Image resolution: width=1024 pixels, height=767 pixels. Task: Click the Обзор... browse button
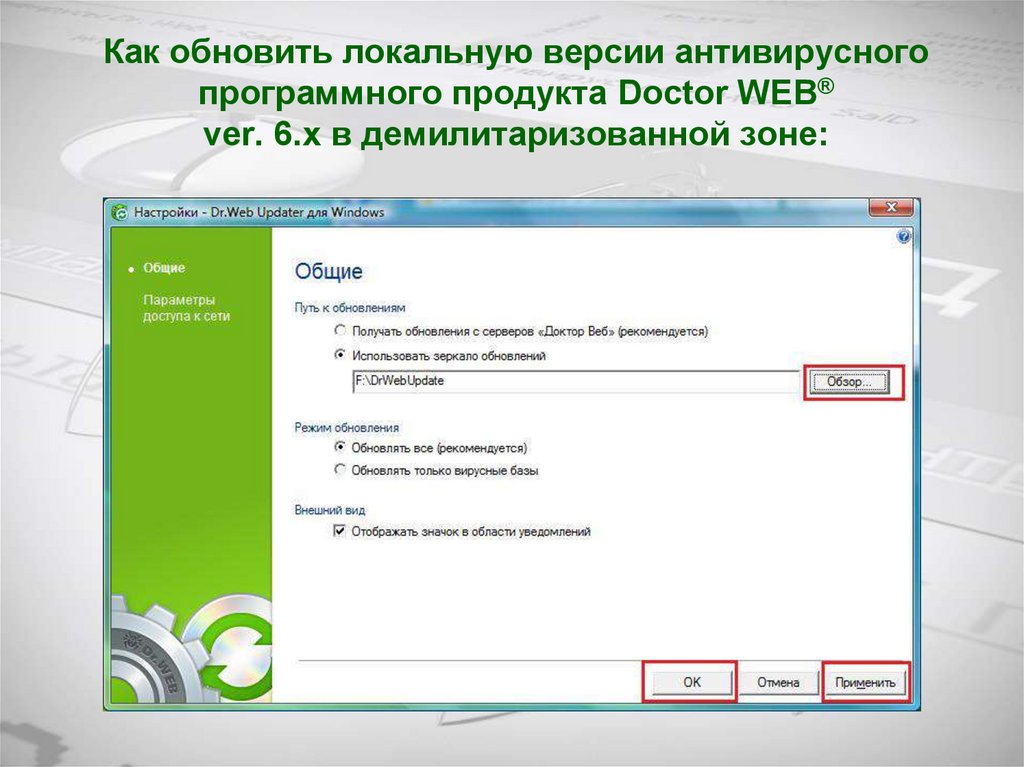(x=849, y=382)
